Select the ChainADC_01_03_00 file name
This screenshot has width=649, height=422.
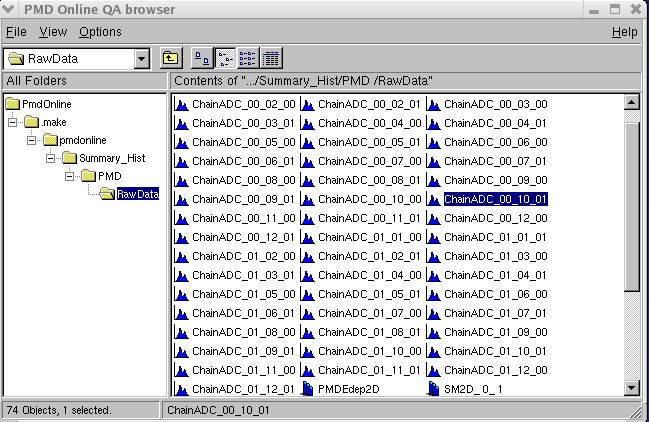tap(495, 257)
